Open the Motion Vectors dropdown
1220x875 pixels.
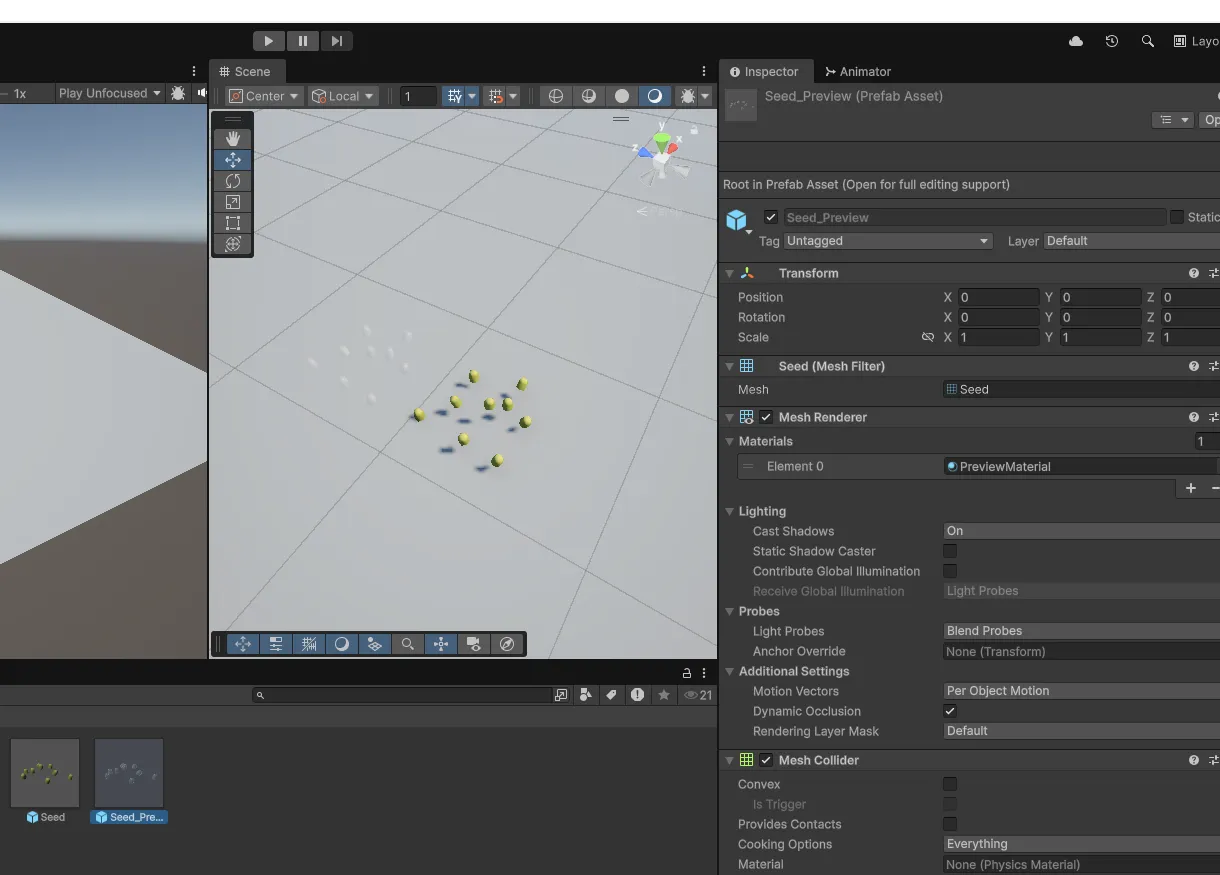click(1082, 691)
